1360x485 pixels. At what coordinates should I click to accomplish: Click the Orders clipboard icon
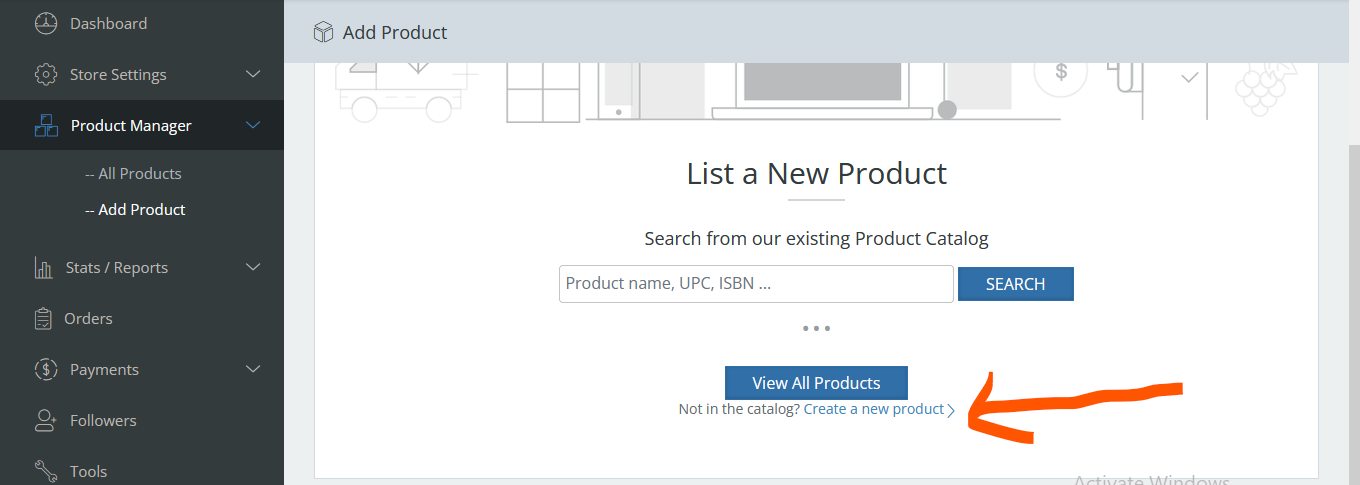[x=44, y=319]
